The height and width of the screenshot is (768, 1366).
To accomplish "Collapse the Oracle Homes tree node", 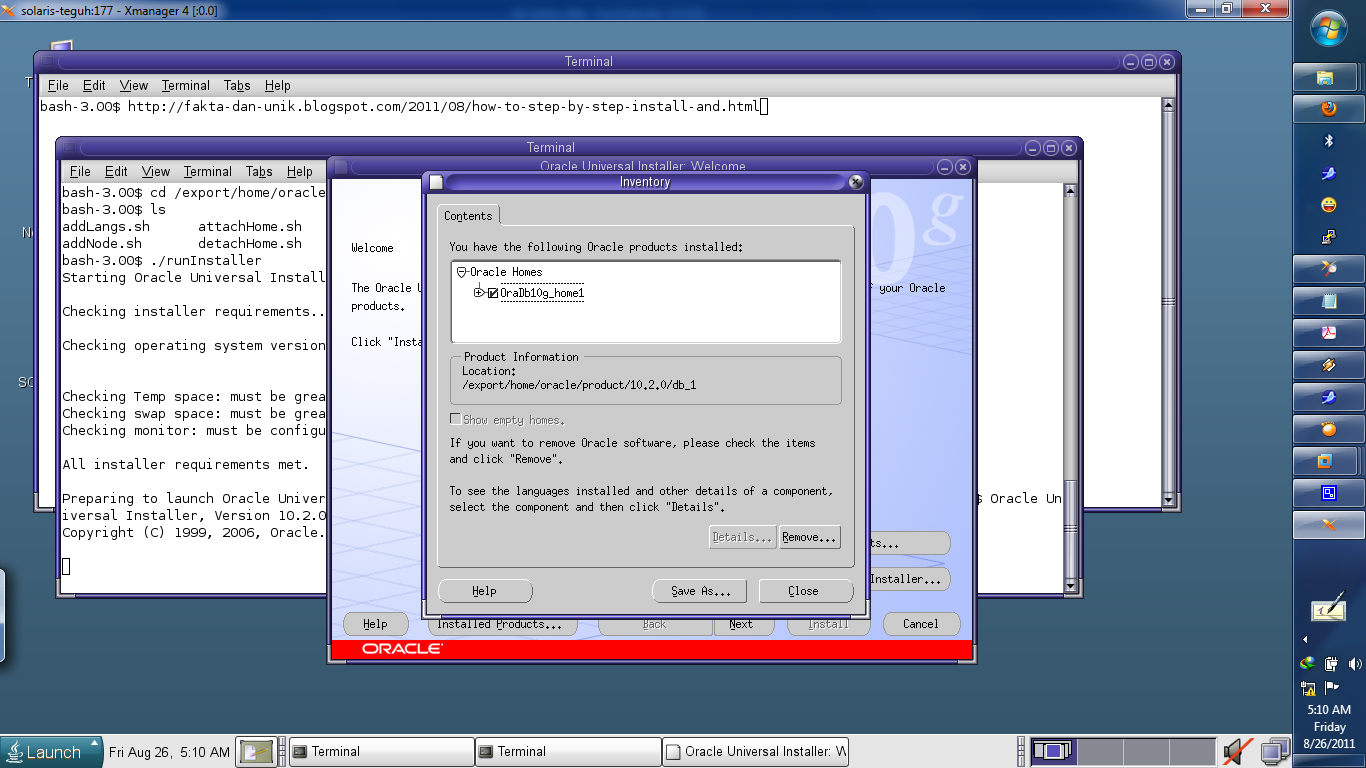I will point(462,272).
